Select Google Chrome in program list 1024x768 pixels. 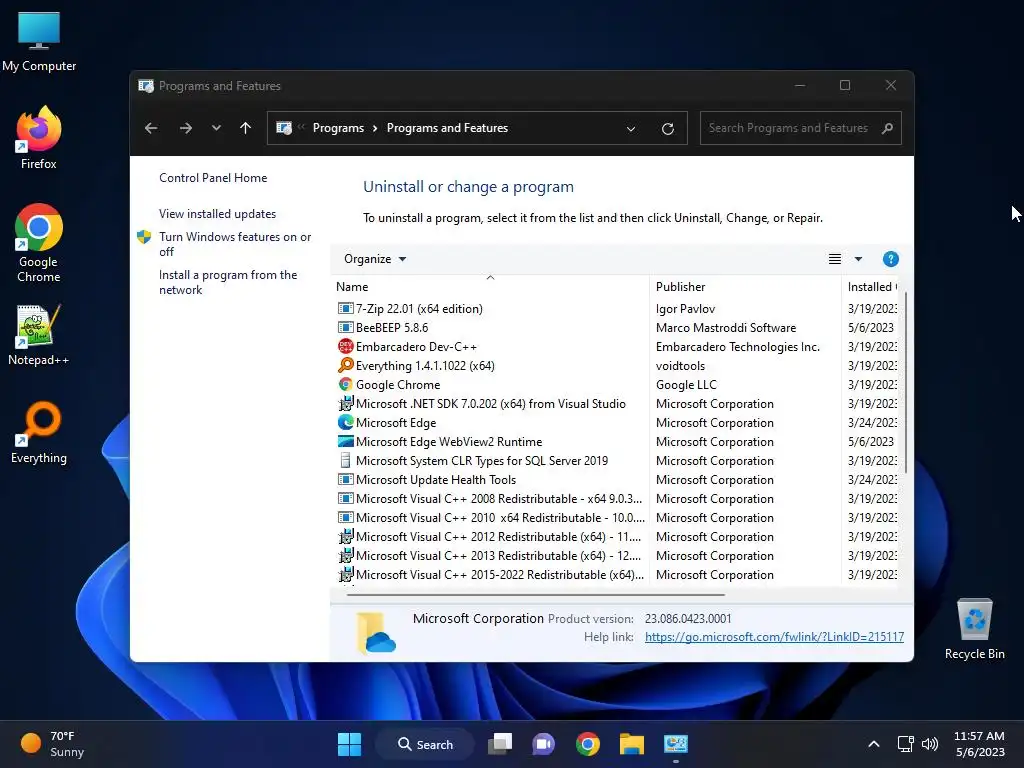616,385
